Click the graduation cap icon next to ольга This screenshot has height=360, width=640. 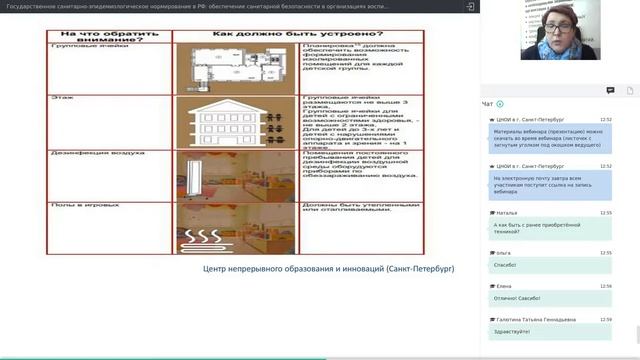tap(492, 253)
